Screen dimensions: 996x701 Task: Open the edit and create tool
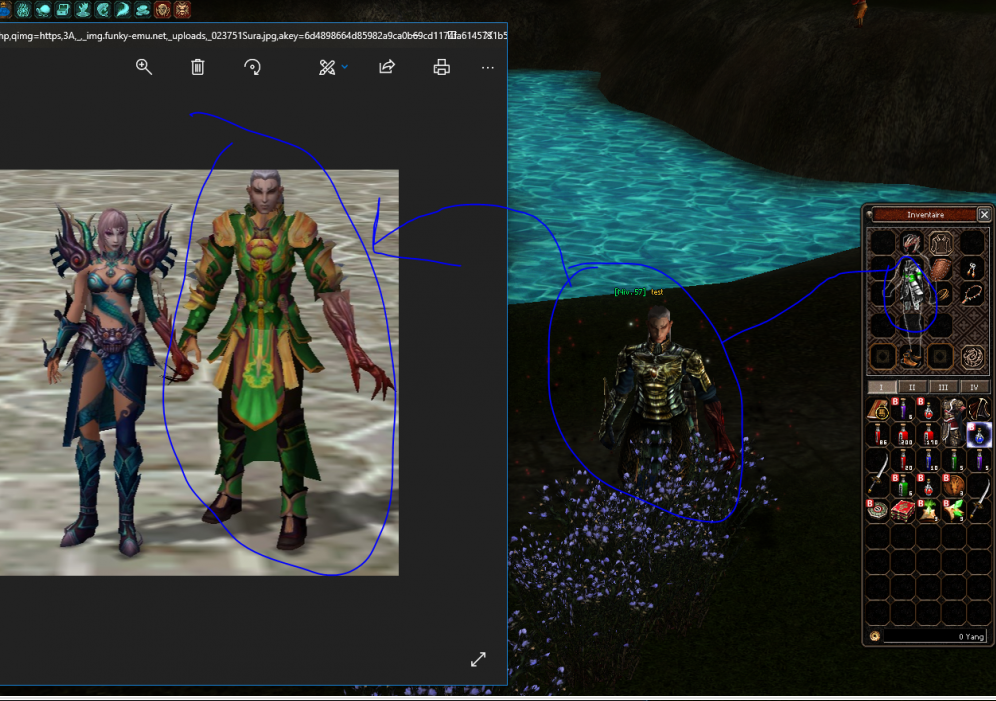point(326,67)
